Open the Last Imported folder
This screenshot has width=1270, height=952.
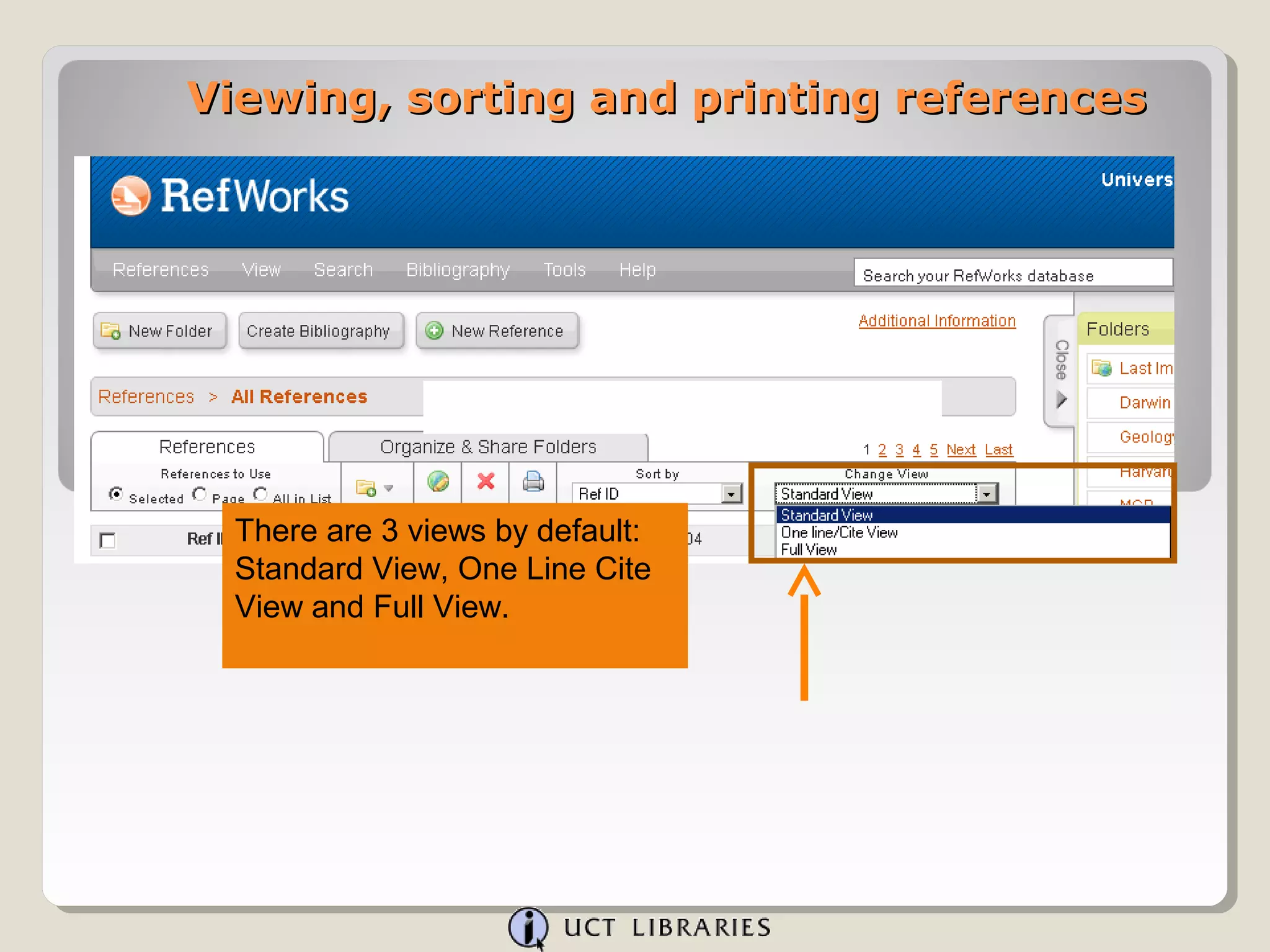1146,369
